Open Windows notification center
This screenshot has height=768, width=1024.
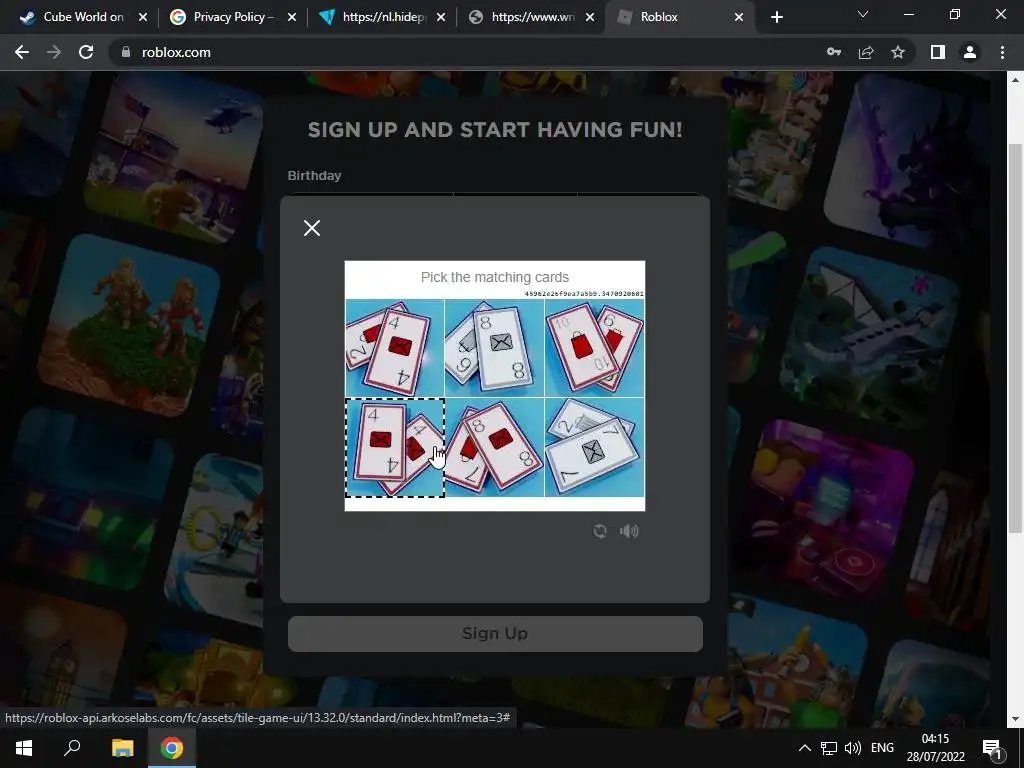[991, 748]
